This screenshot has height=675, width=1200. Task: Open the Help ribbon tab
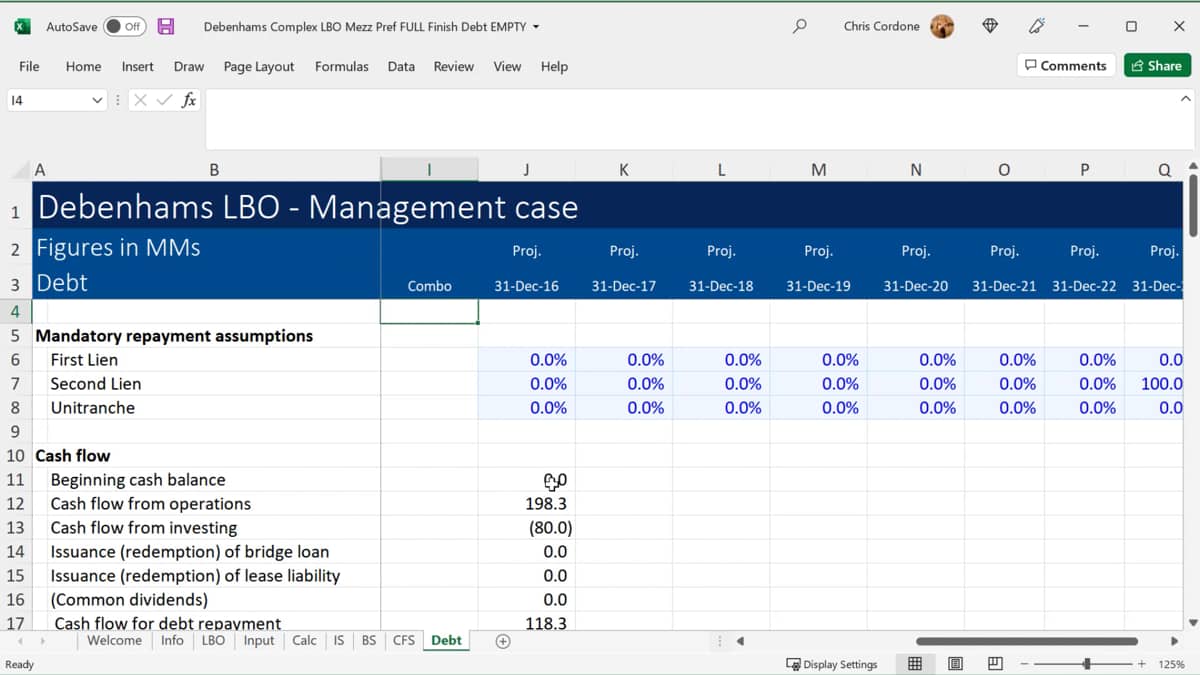click(554, 66)
